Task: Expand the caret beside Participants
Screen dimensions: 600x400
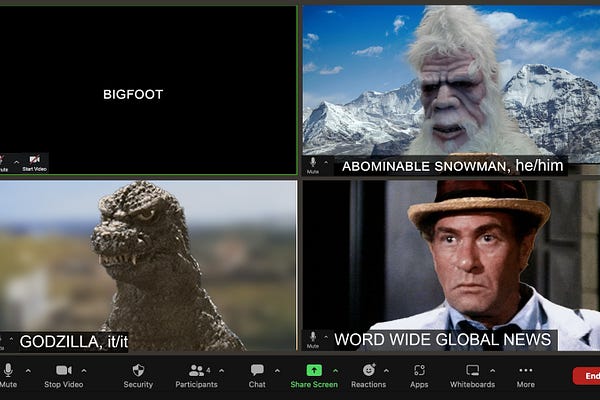Action: click(x=222, y=371)
